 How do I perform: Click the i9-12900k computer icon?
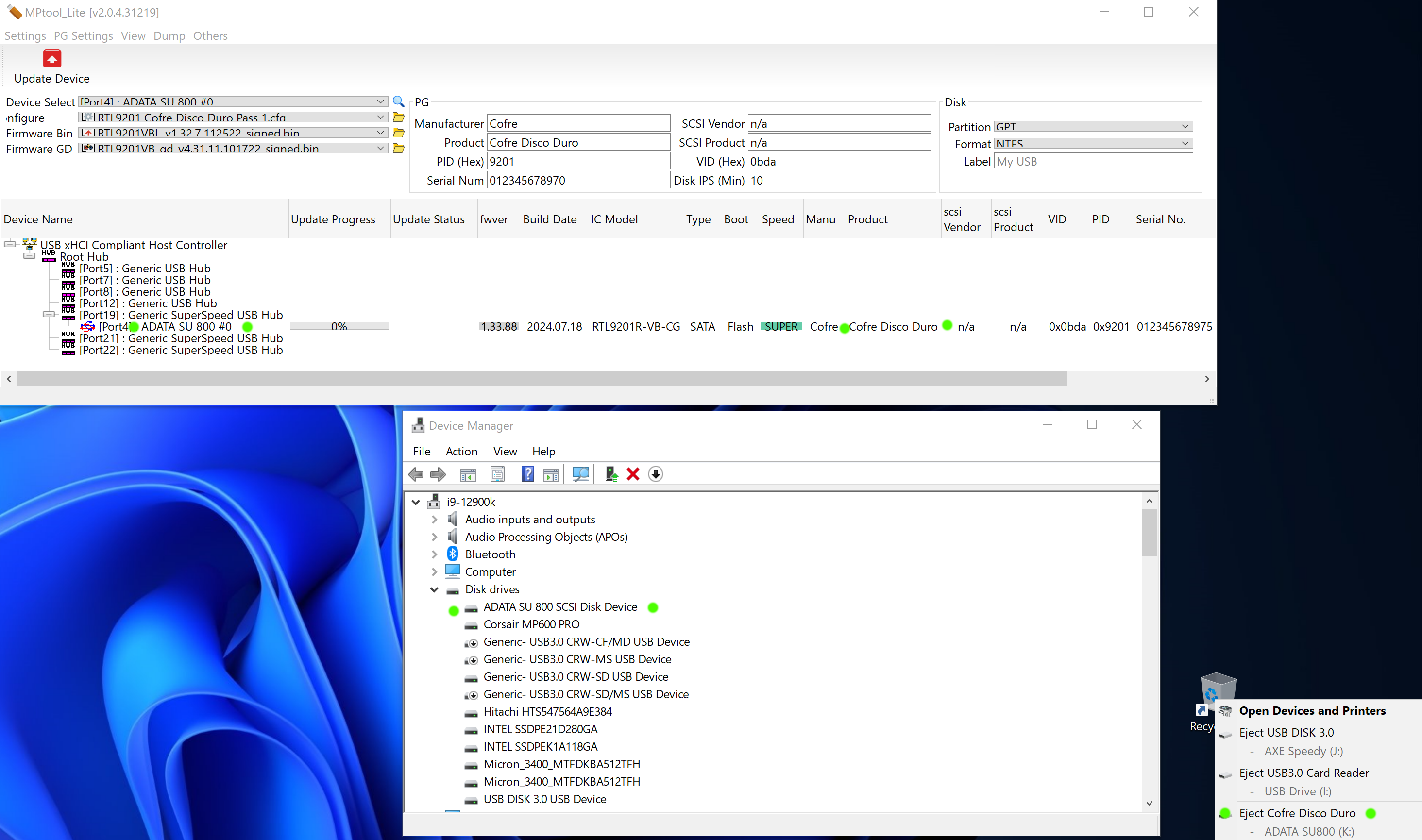(x=434, y=502)
